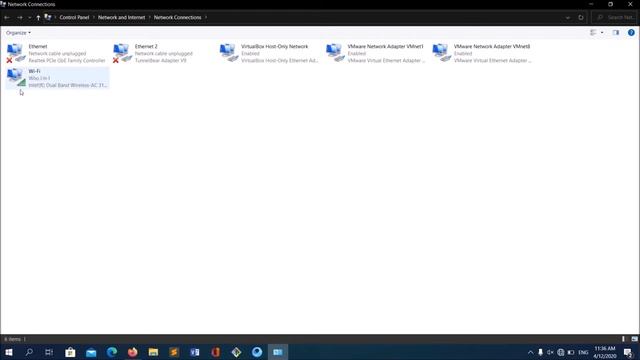Click the 'VirtualBox Host-Only Ethernet' adapter description

click(279, 60)
